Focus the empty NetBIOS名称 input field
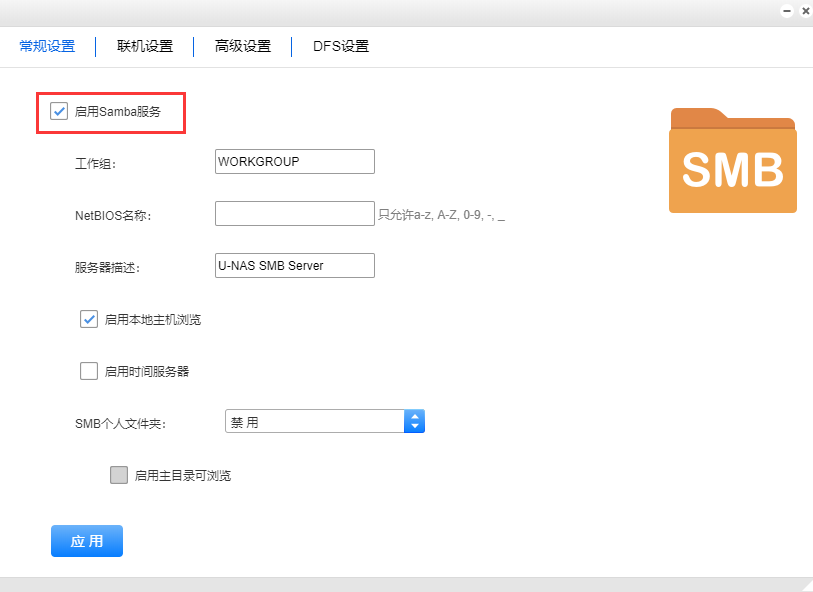 pos(294,214)
